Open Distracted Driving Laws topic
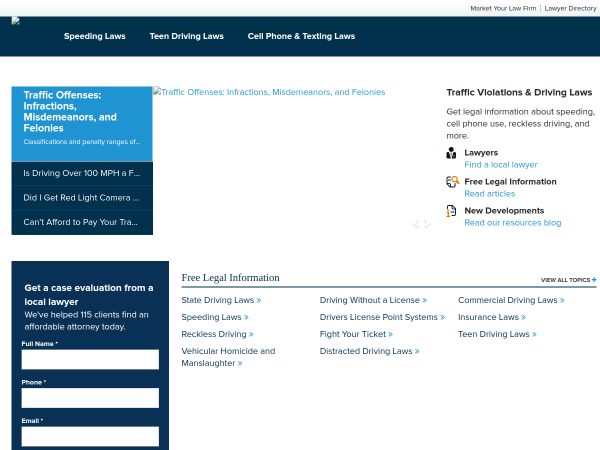The image size is (600, 450). [x=369, y=351]
